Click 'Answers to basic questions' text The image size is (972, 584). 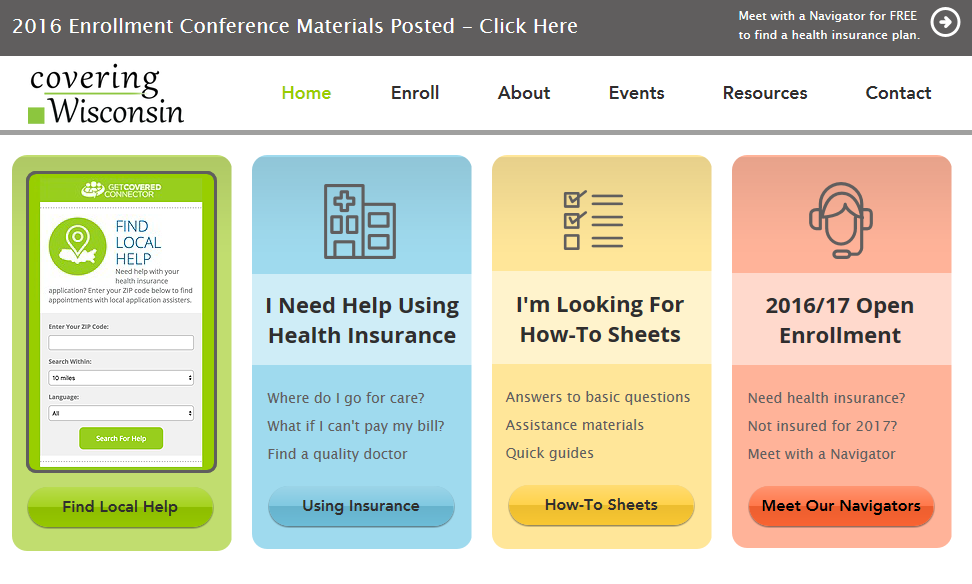click(x=598, y=397)
